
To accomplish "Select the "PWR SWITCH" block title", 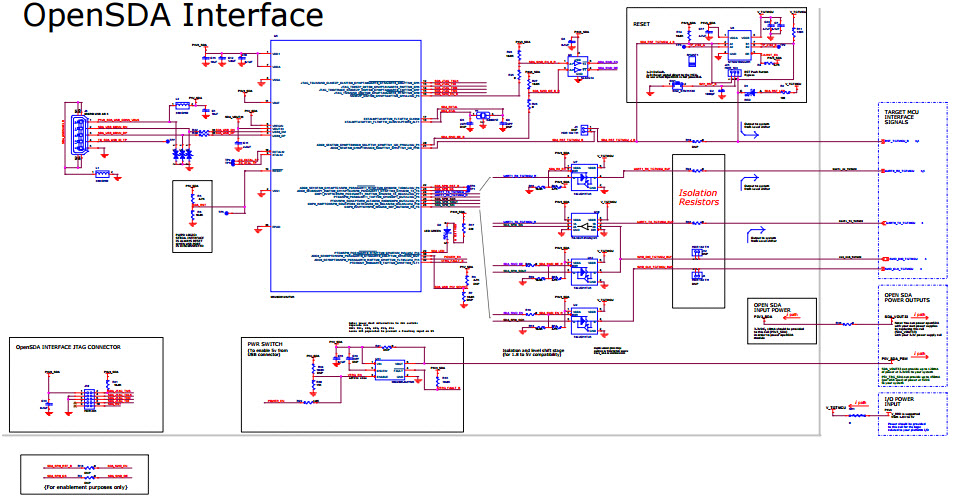I will [265, 344].
